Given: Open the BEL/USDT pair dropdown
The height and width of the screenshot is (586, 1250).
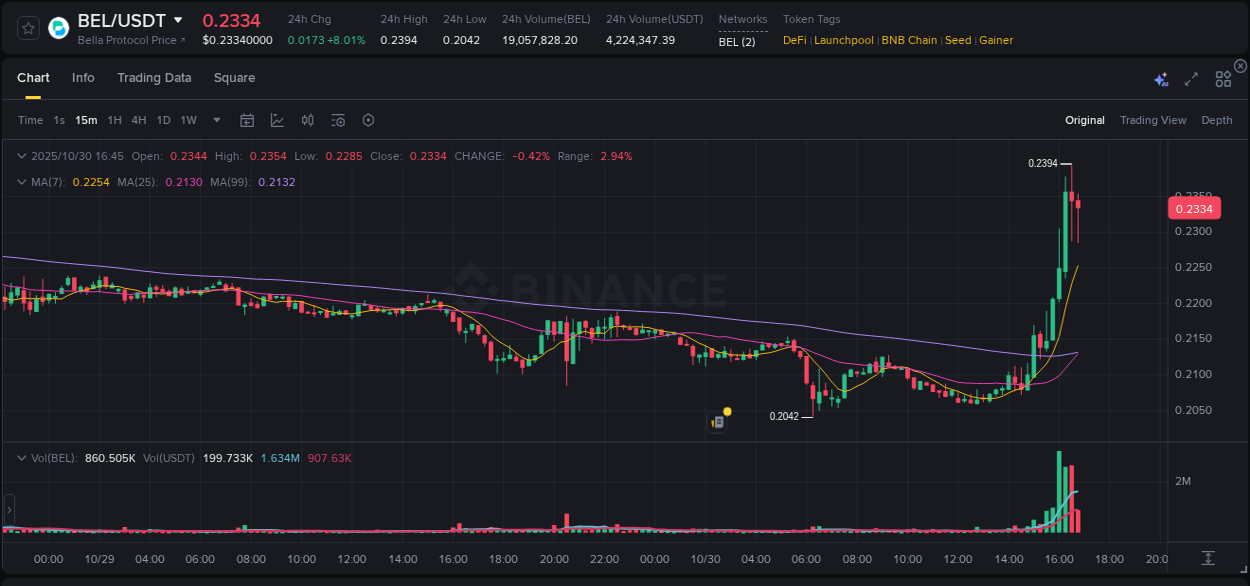Looking at the screenshot, I should tap(177, 20).
